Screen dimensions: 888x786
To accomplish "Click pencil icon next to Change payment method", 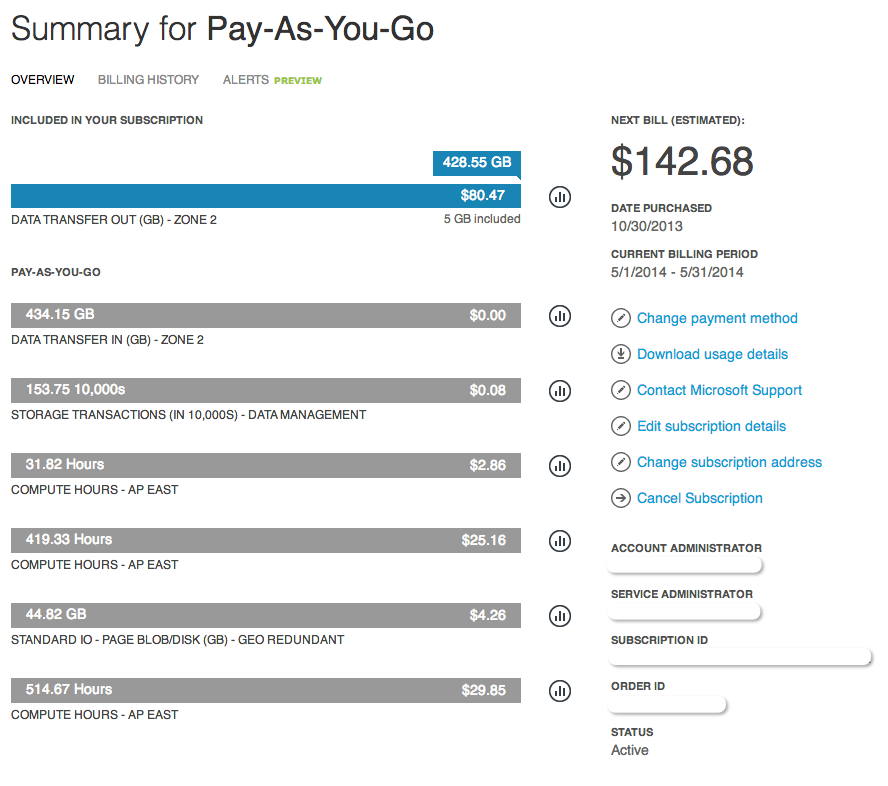I will (x=621, y=318).
